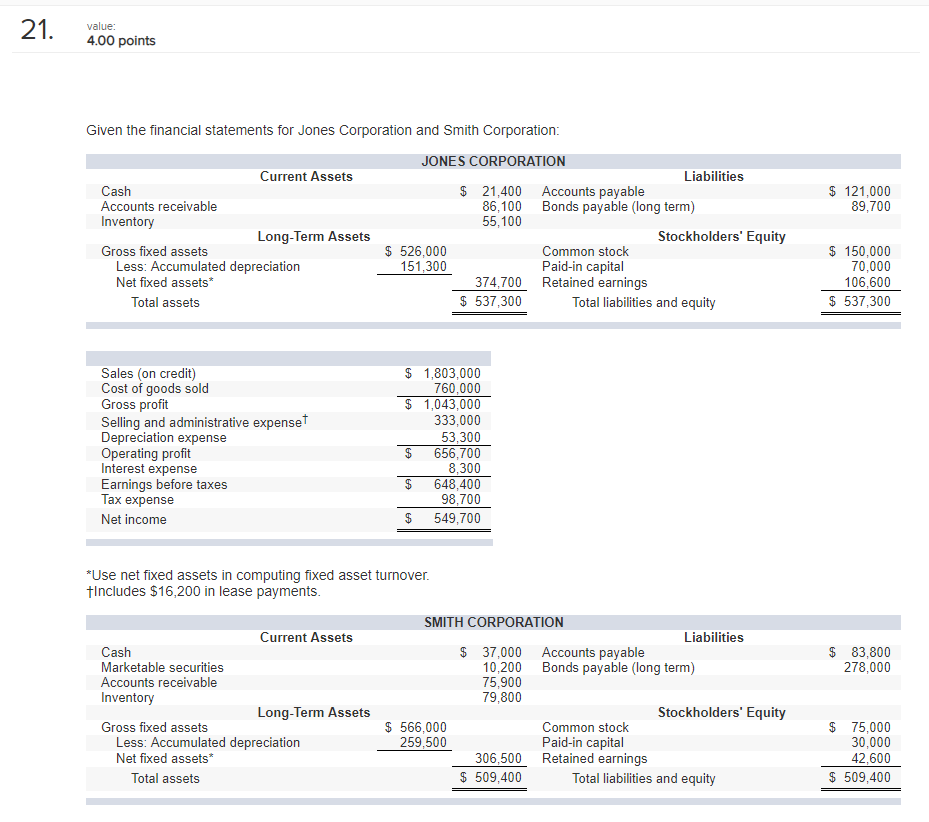Viewport: 929px width, 822px height.
Task: Click the JONES CORPORATION table header
Action: [493, 161]
